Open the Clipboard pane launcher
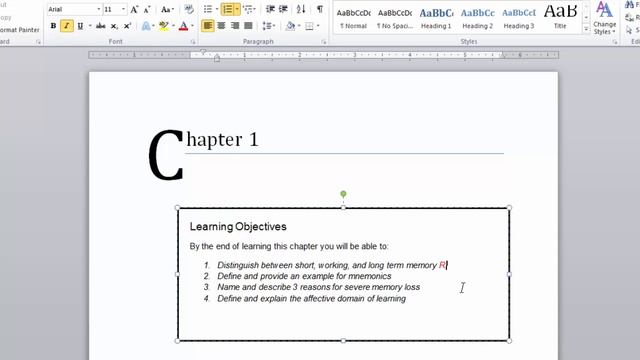640x360 pixels. (38, 42)
